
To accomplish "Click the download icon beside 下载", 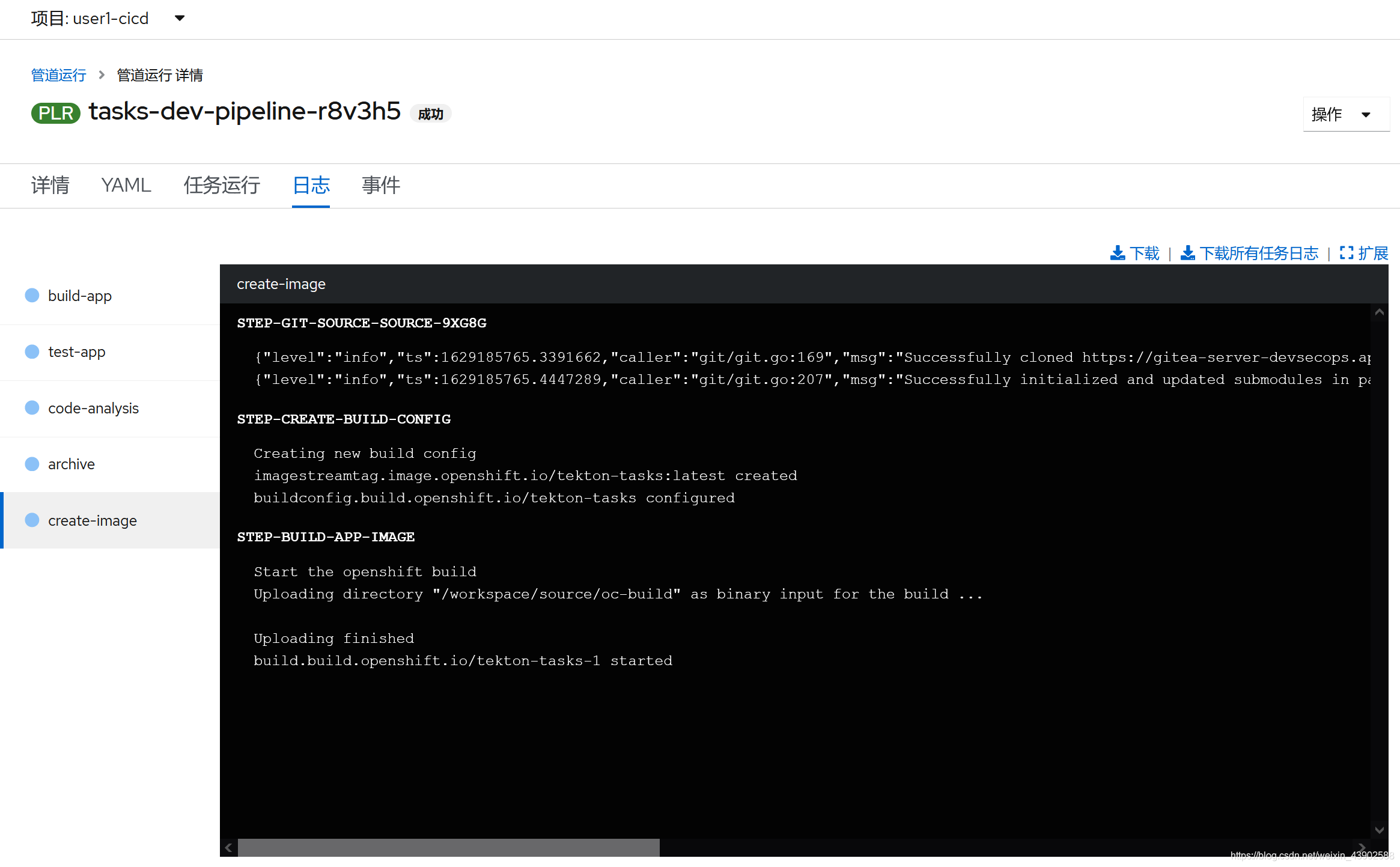I will pyautogui.click(x=1118, y=254).
